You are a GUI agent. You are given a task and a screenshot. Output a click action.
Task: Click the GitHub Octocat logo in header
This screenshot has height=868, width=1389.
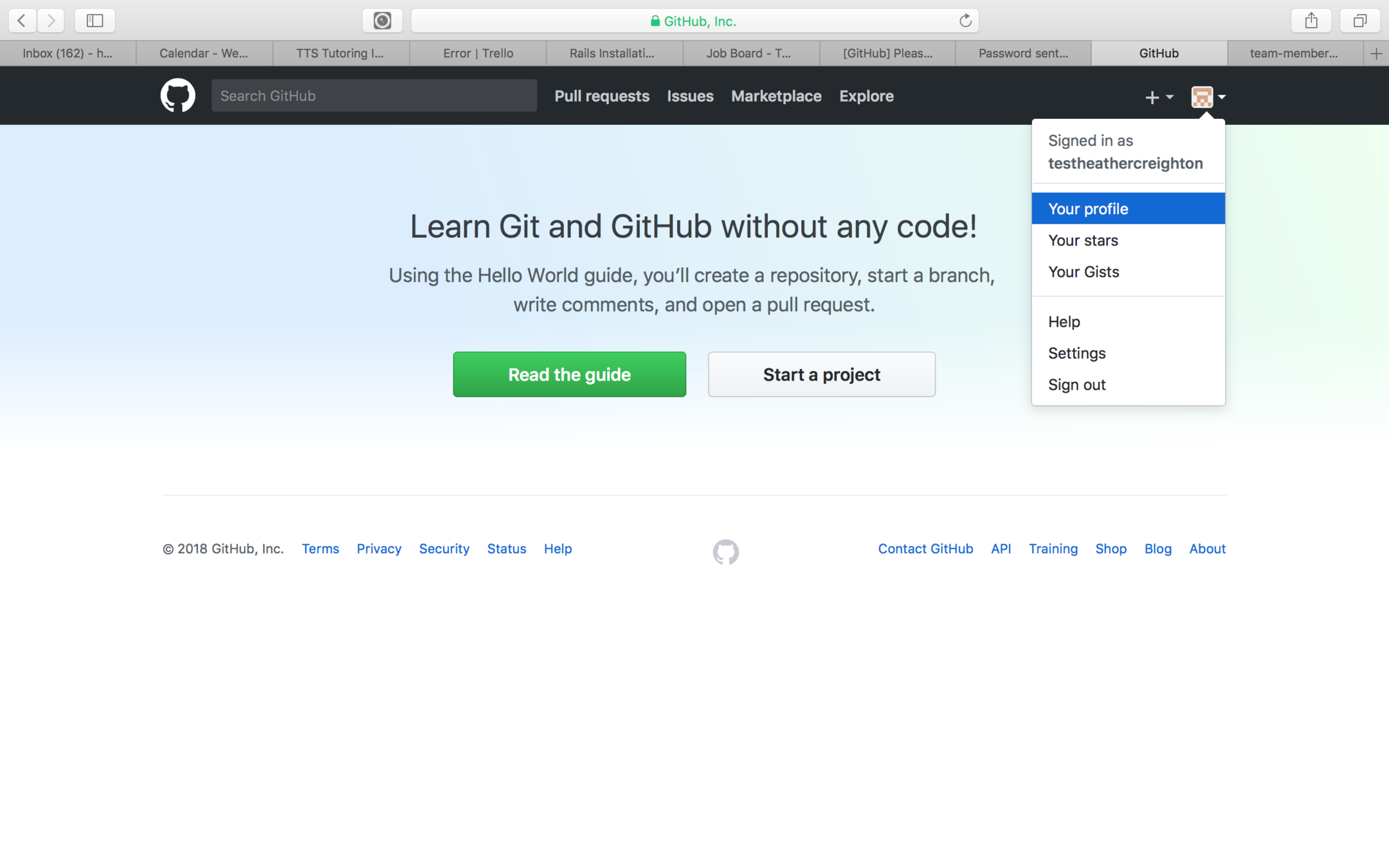tap(177, 95)
